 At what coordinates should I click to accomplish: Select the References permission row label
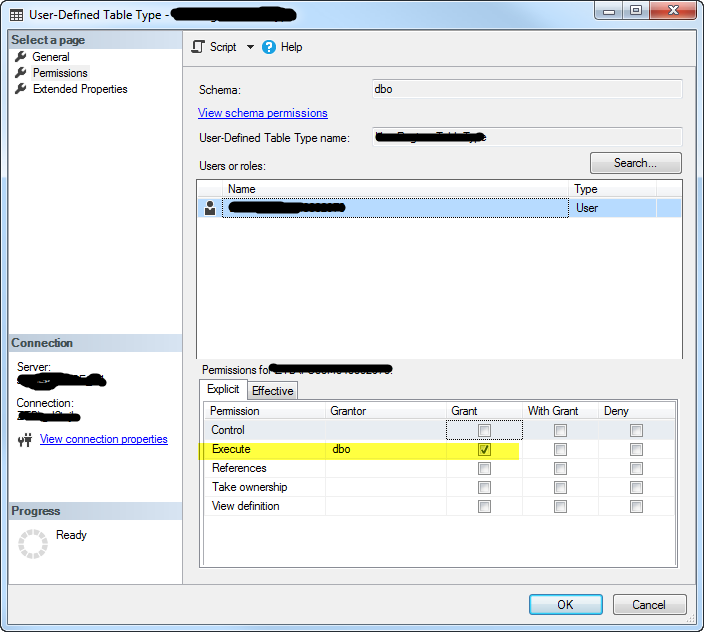239,468
